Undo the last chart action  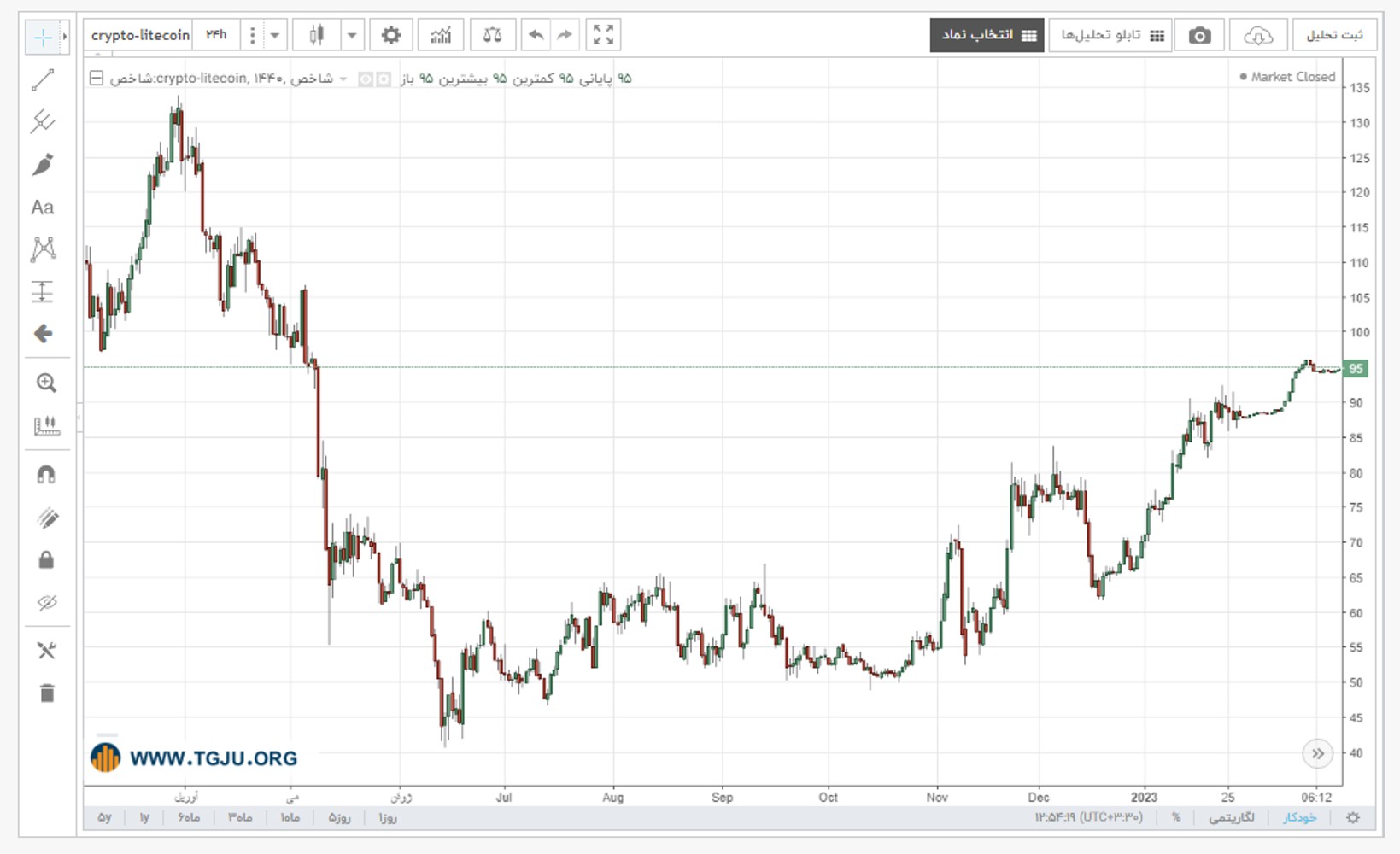536,35
